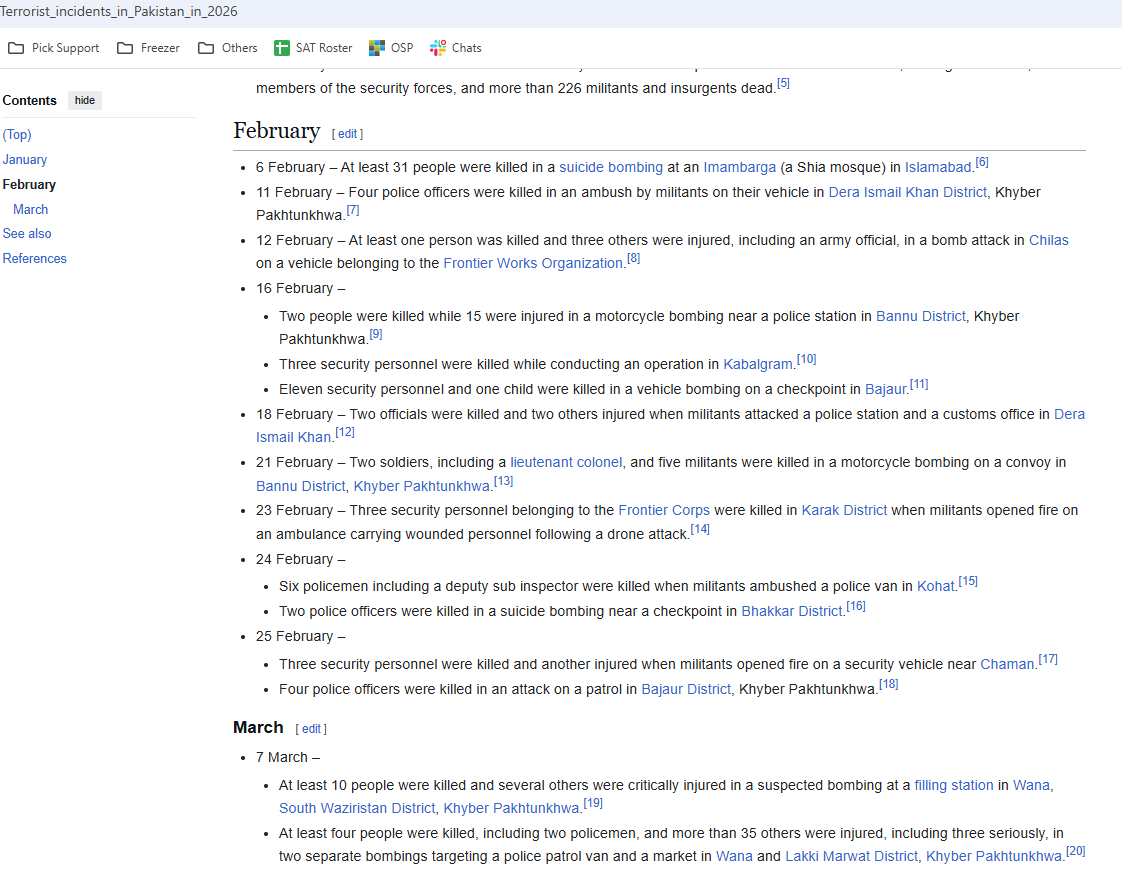This screenshot has height=870, width=1122.
Task: Open the Karak District link
Action: tap(844, 510)
